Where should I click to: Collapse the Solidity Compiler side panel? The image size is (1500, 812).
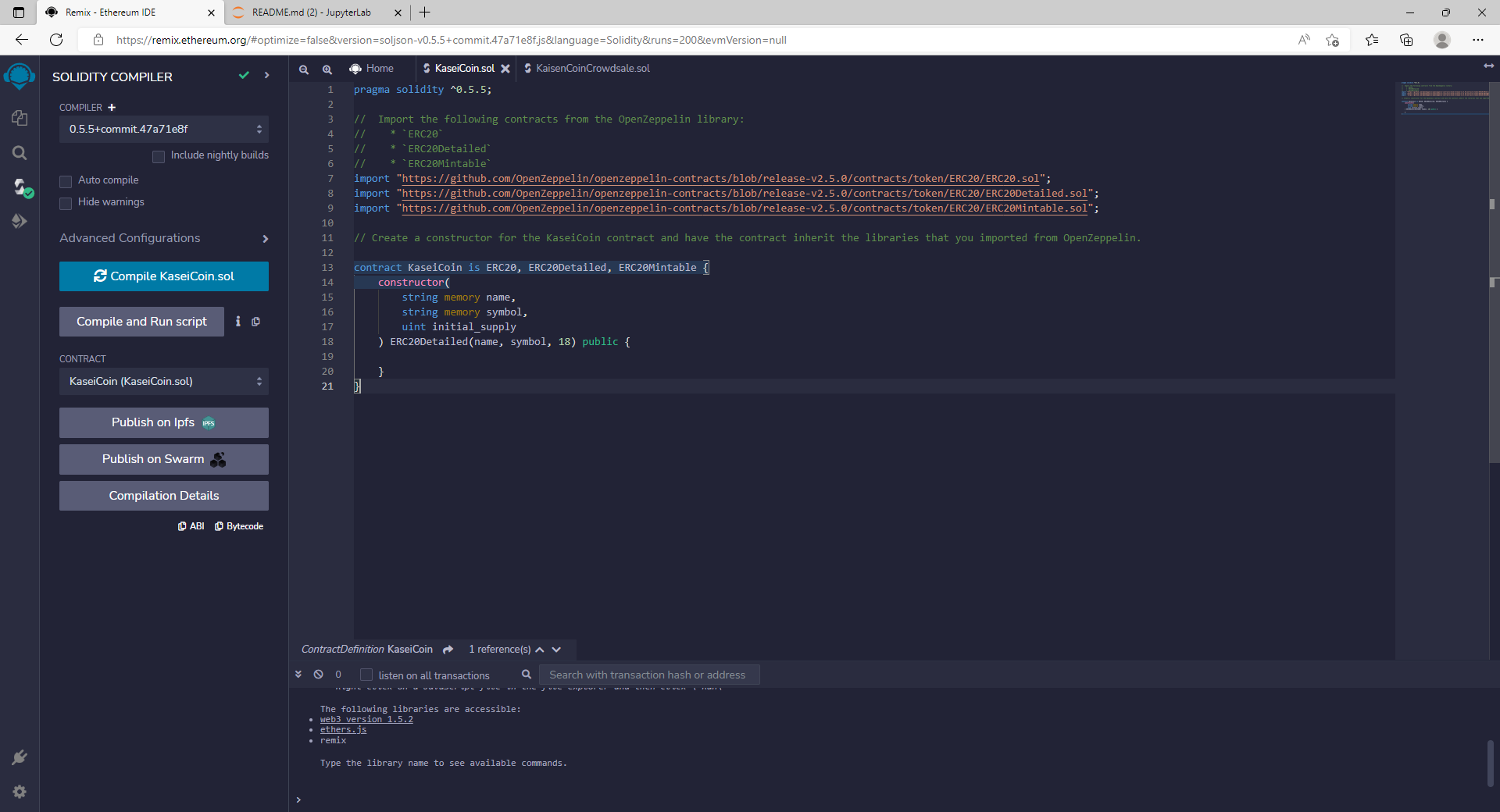coord(267,76)
